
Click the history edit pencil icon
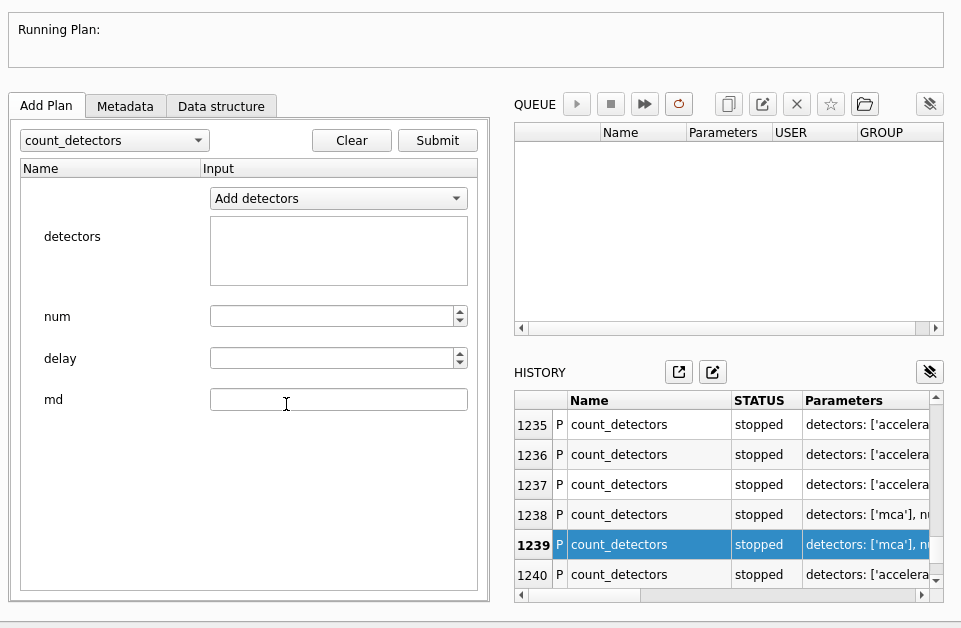coord(712,372)
